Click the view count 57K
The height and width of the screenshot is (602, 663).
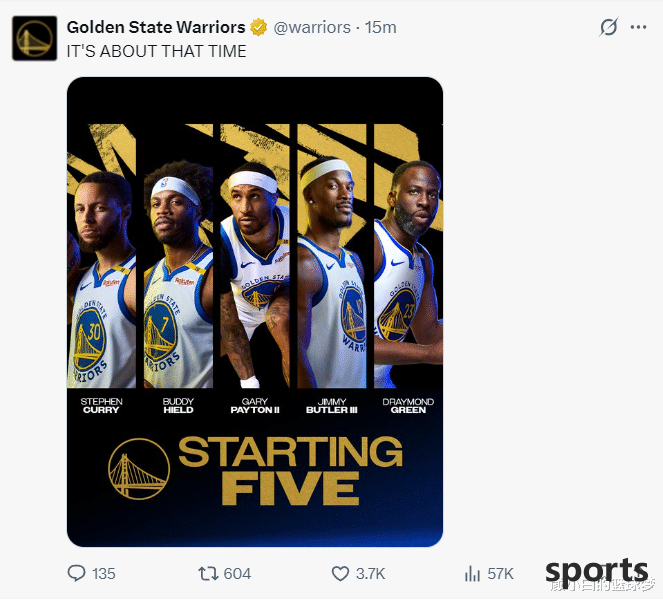(x=500, y=574)
